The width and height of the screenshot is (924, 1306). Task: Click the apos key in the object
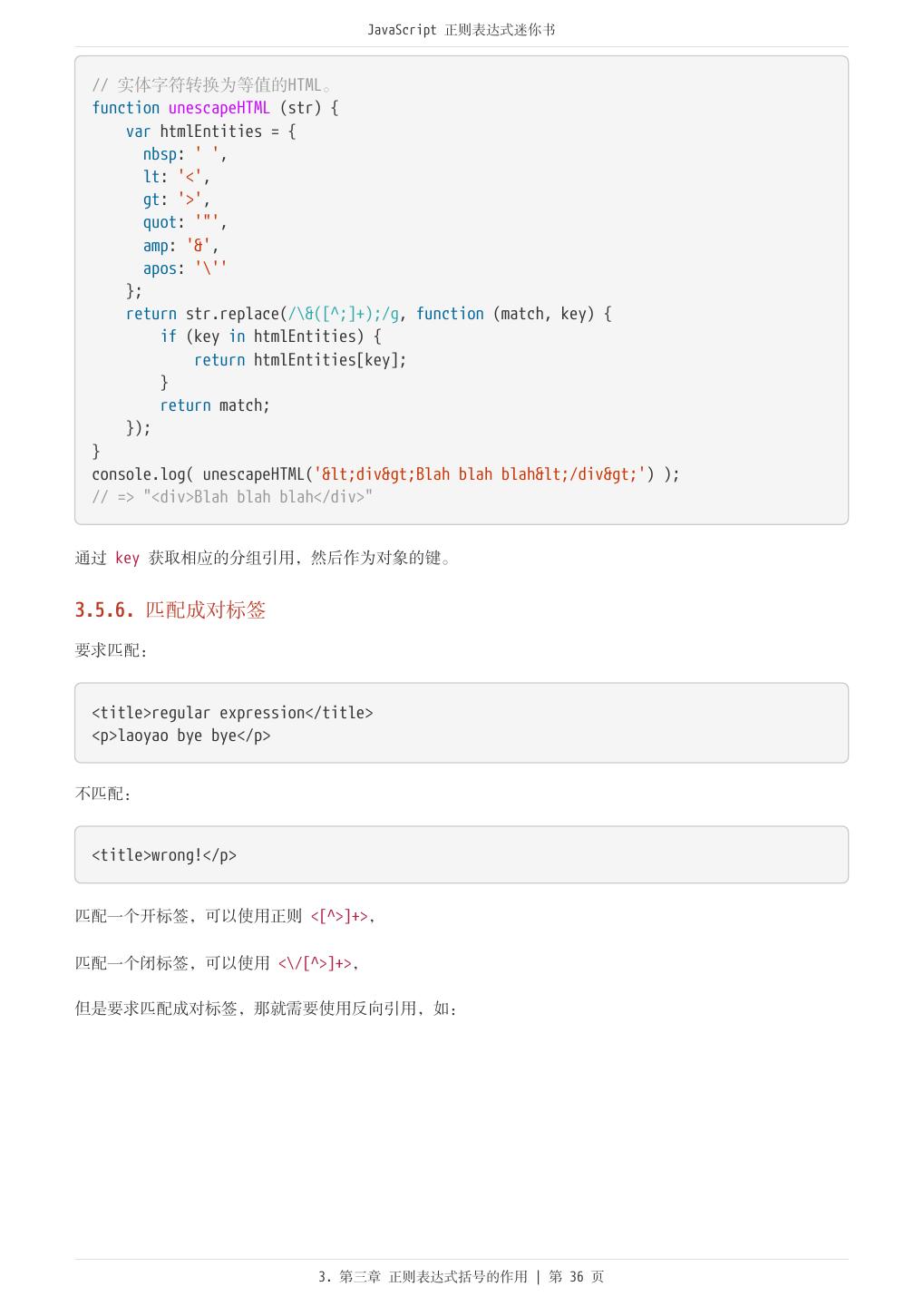pos(160,268)
